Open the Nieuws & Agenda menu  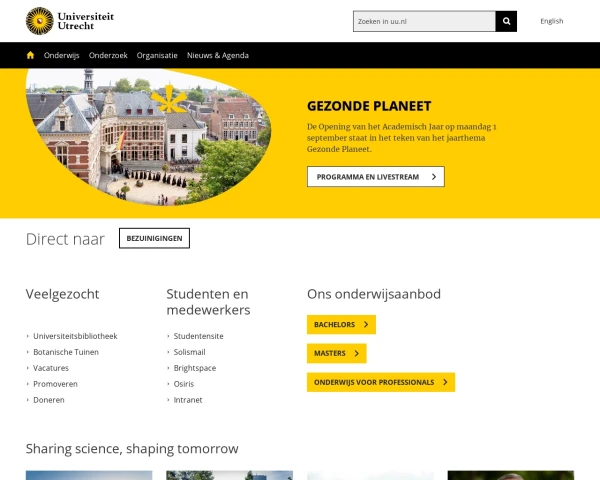[x=218, y=56]
